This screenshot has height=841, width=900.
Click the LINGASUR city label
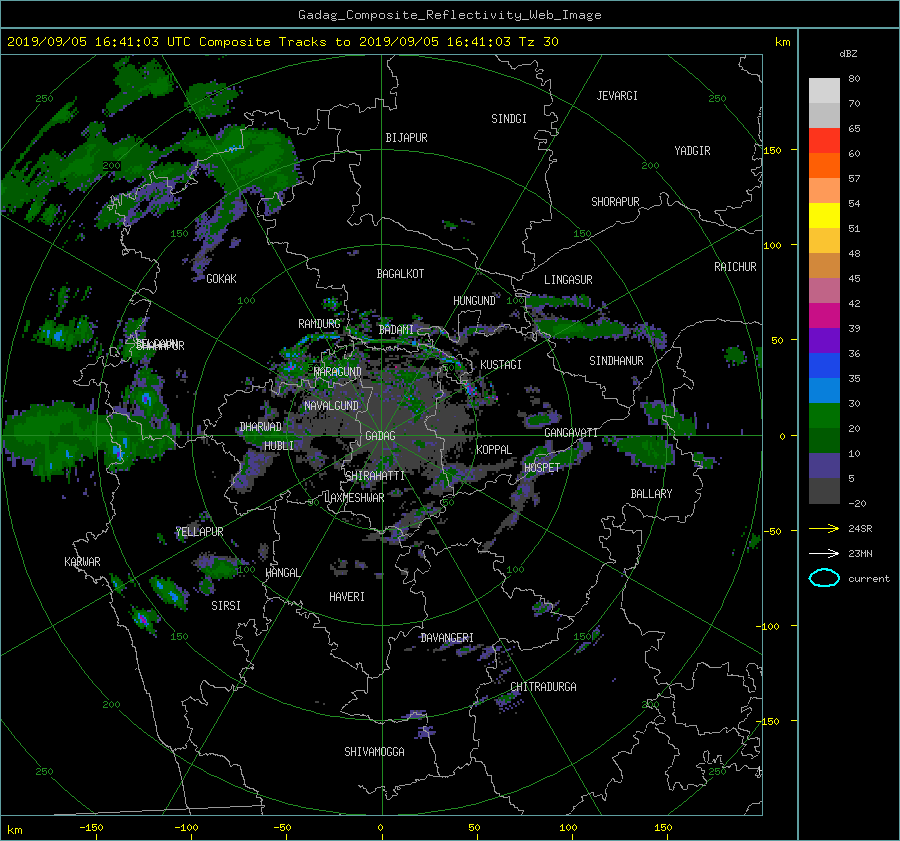coord(568,280)
